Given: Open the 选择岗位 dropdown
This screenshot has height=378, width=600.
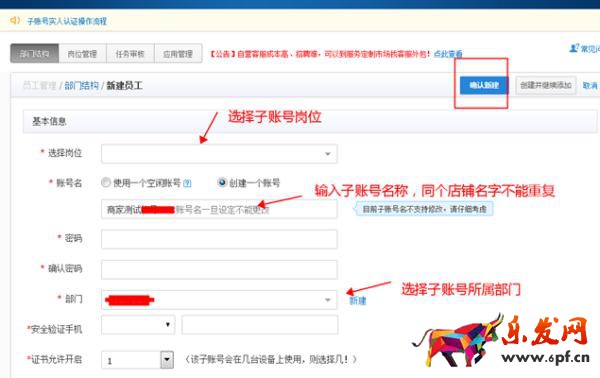Looking at the screenshot, I should (x=219, y=153).
